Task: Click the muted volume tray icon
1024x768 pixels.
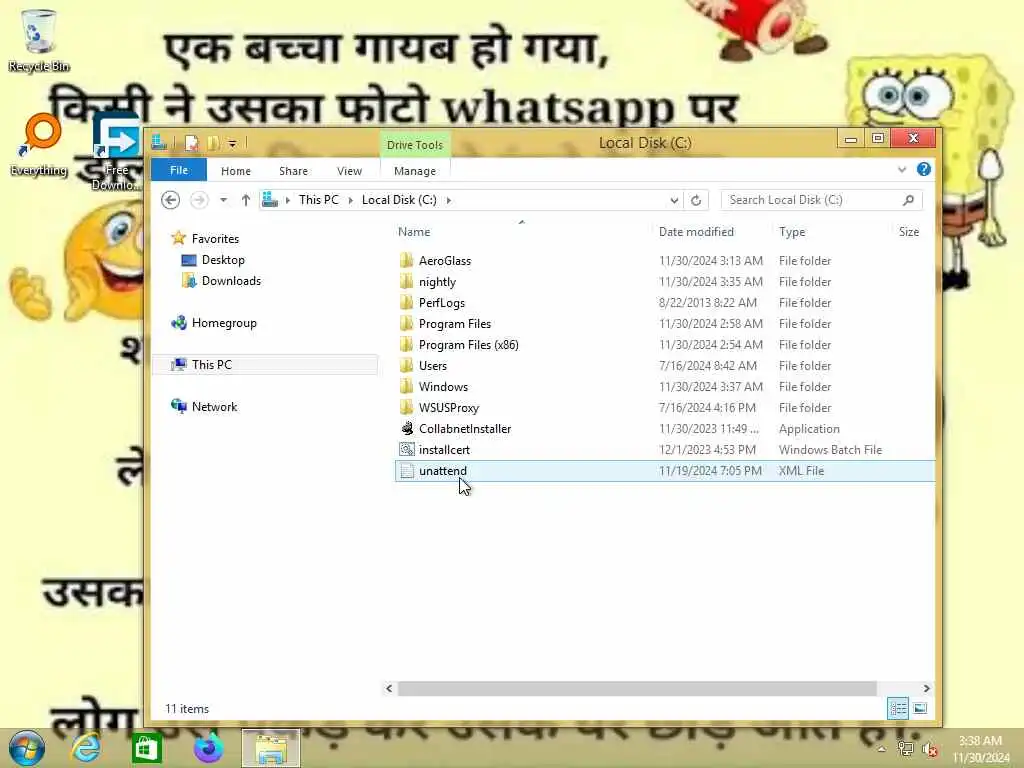Action: pyautogui.click(x=929, y=750)
